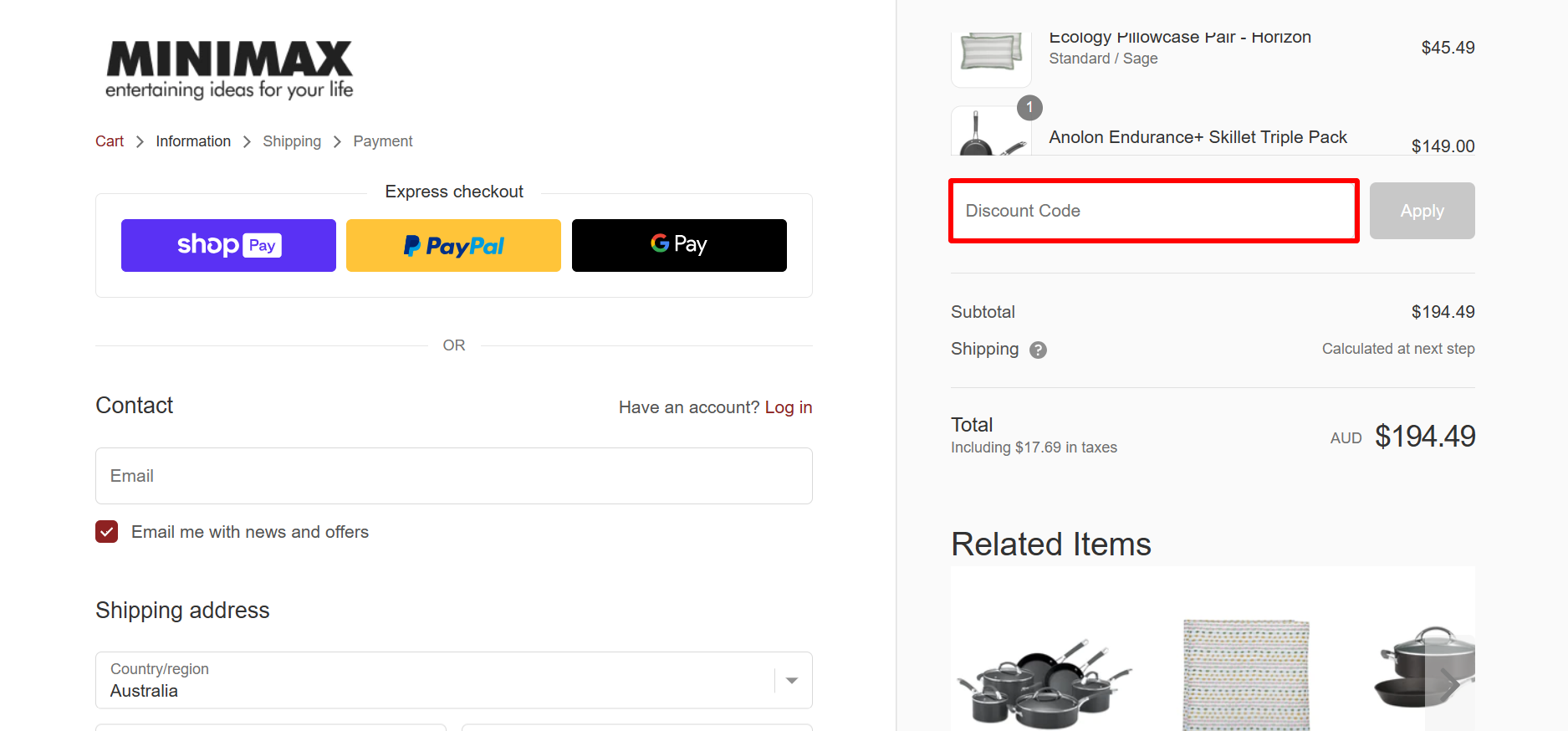Click the Information breadcrumb step
This screenshot has height=731, width=1568.
click(193, 141)
